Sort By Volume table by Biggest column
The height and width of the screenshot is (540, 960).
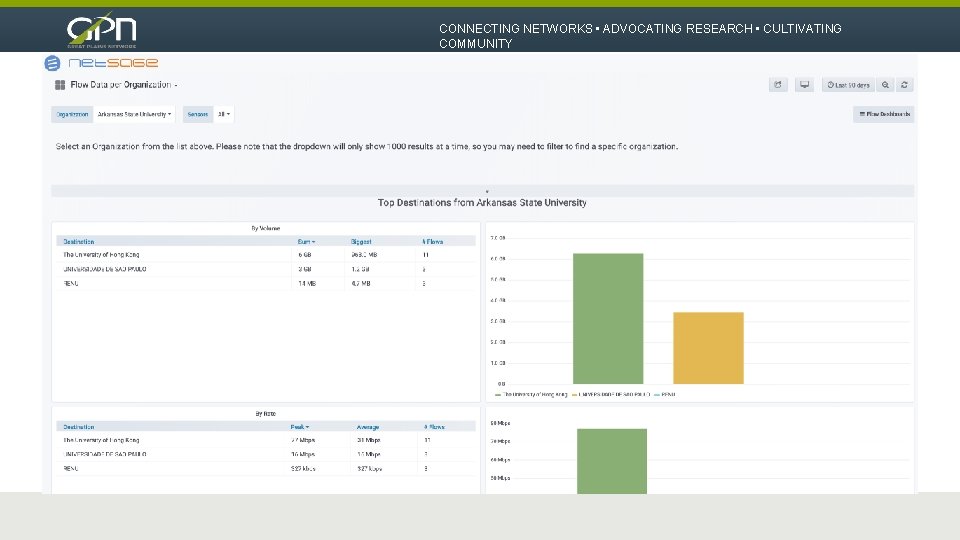(x=361, y=242)
